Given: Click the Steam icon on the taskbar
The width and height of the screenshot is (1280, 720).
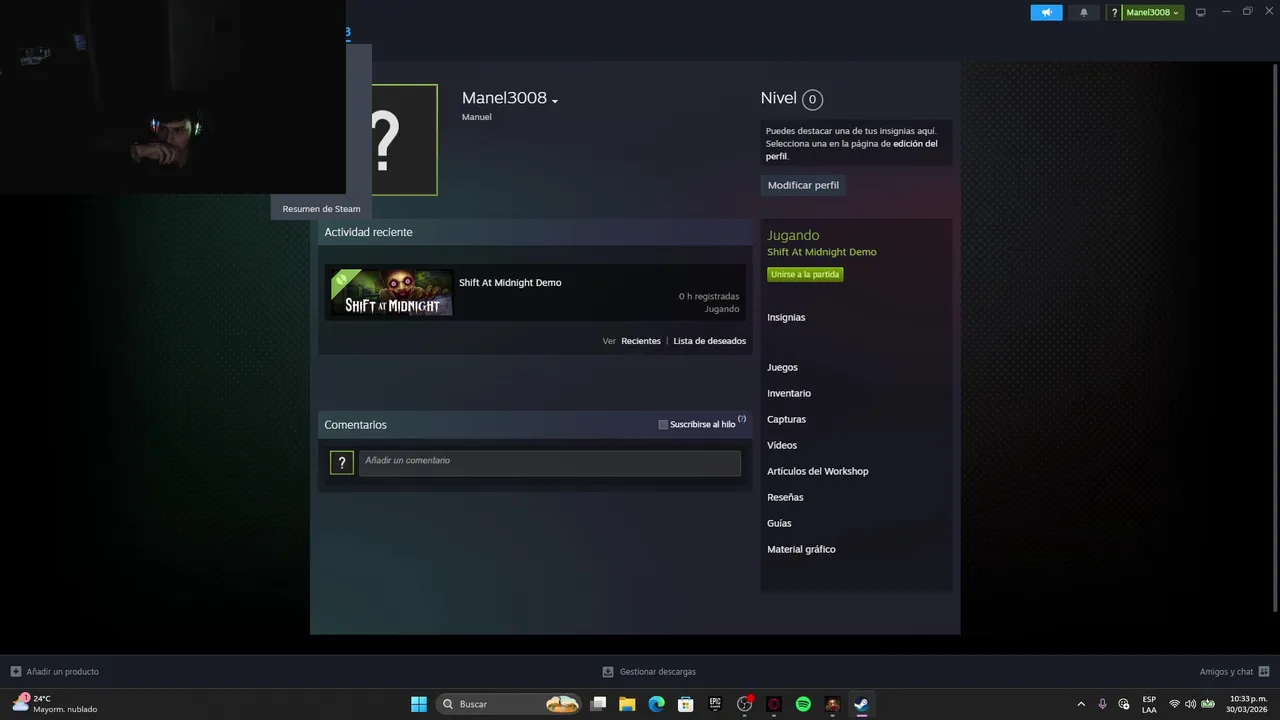Looking at the screenshot, I should (x=861, y=704).
